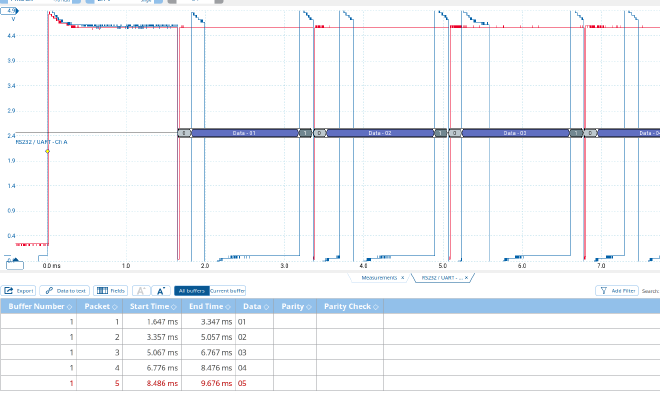Select the Start Time cell 3.357 ms
The height and width of the screenshot is (395, 660).
point(152,337)
